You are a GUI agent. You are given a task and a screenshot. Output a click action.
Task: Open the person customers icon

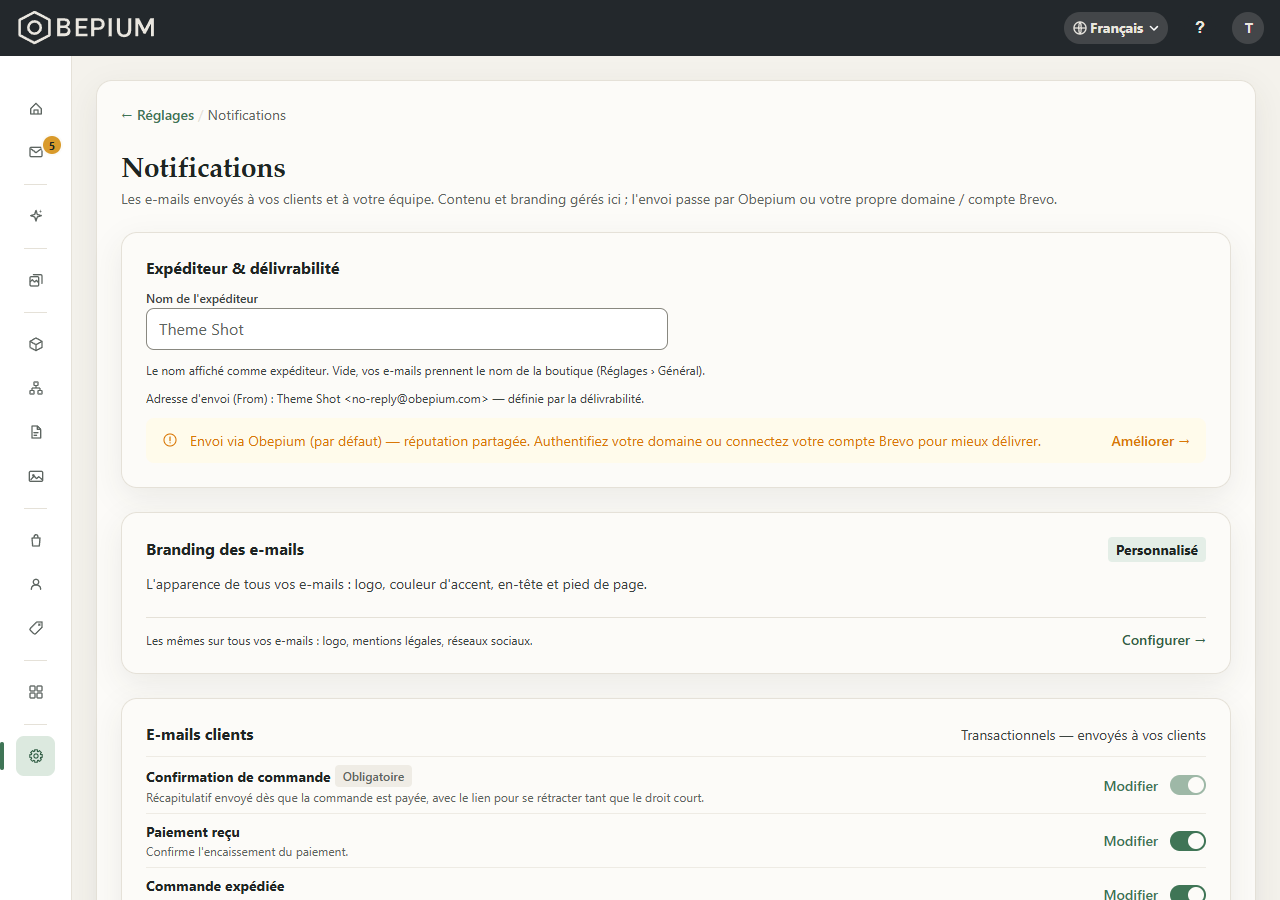click(36, 584)
